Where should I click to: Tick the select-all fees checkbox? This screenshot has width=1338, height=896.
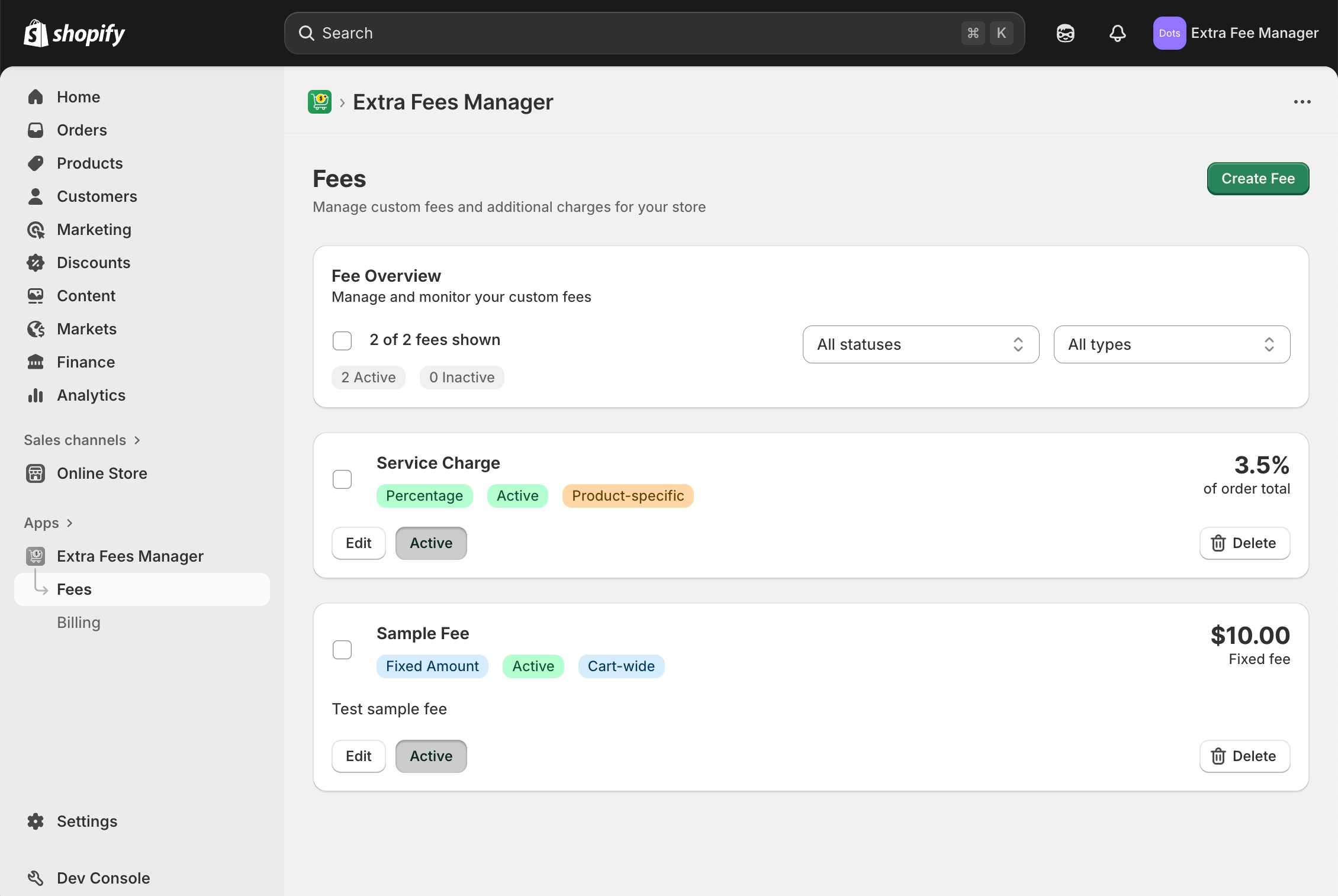click(x=342, y=341)
